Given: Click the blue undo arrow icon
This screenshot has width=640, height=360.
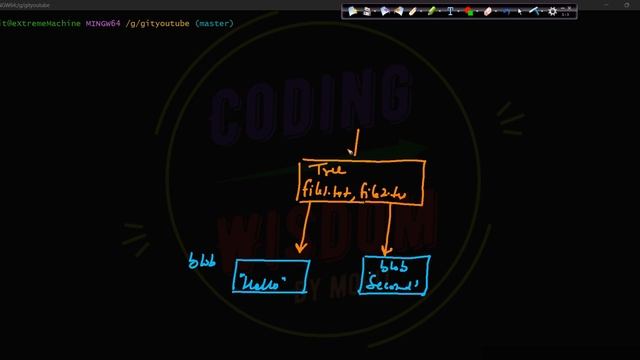Looking at the screenshot, I should click(x=506, y=11).
